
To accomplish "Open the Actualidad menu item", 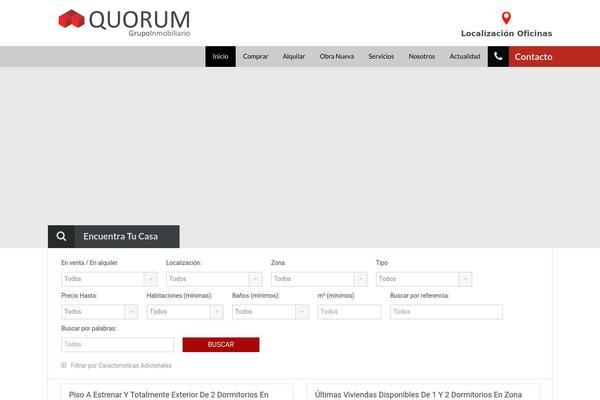I will (x=465, y=57).
